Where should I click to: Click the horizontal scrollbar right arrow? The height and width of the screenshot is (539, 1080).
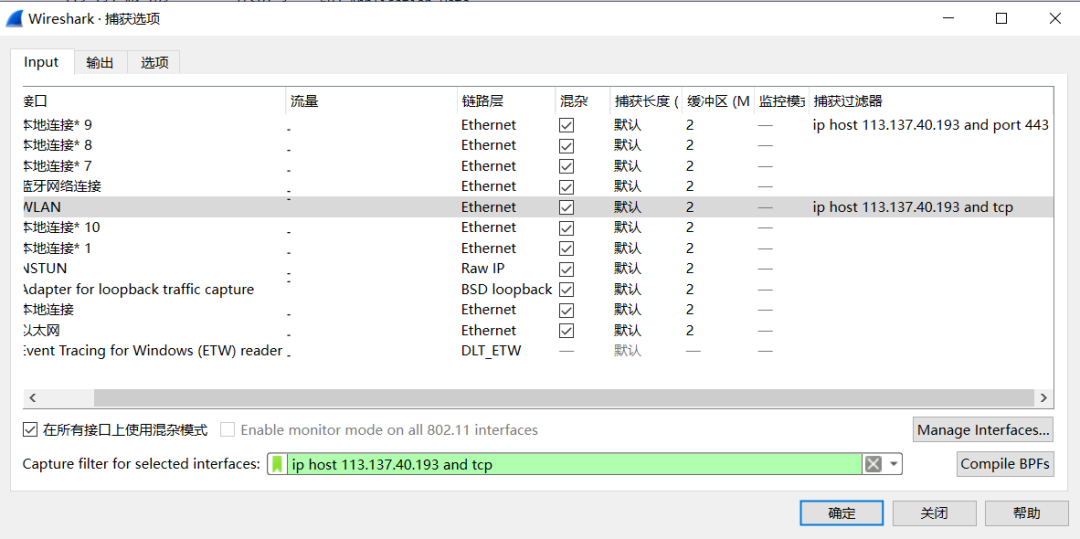[x=1044, y=398]
